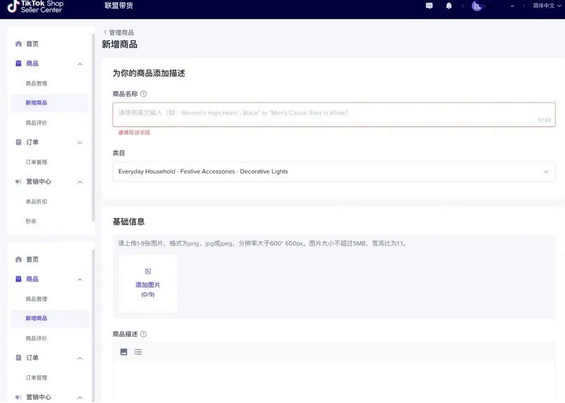Open the 简体中文 language dropdown
The height and width of the screenshot is (403, 565).
coord(547,6)
